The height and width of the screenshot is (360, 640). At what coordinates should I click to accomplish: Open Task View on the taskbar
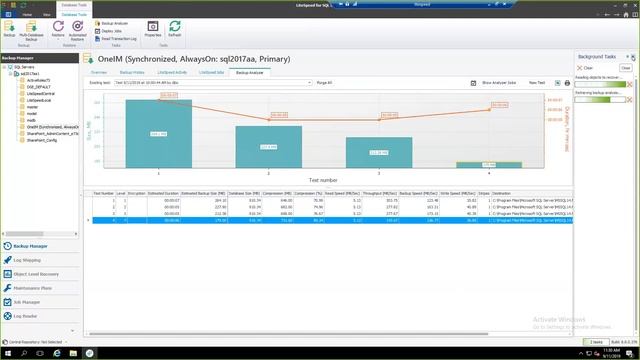(x=40, y=353)
